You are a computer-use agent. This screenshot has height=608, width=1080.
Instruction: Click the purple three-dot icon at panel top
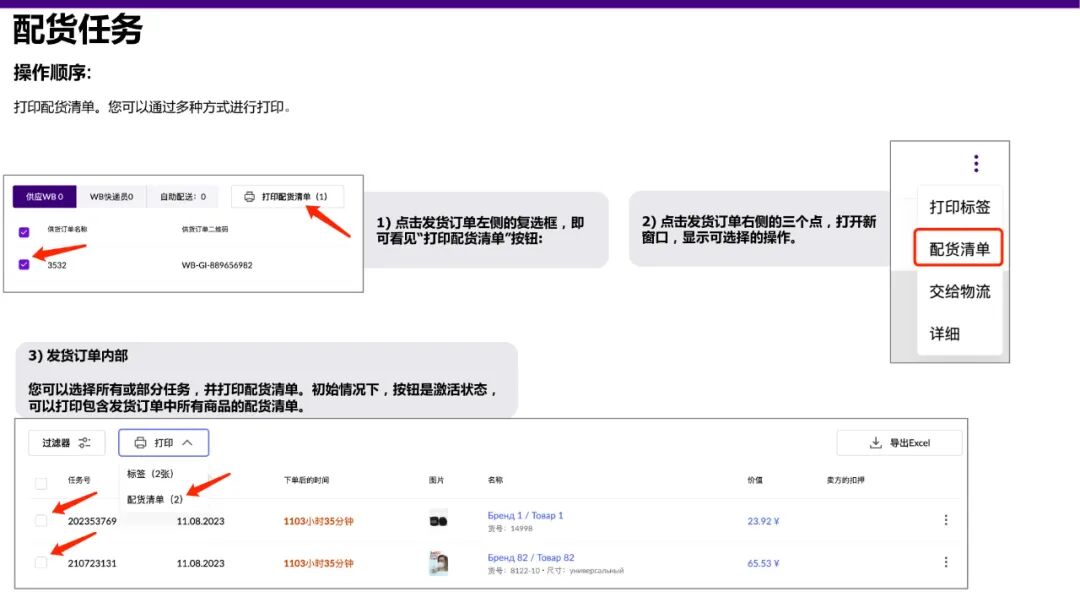975,163
